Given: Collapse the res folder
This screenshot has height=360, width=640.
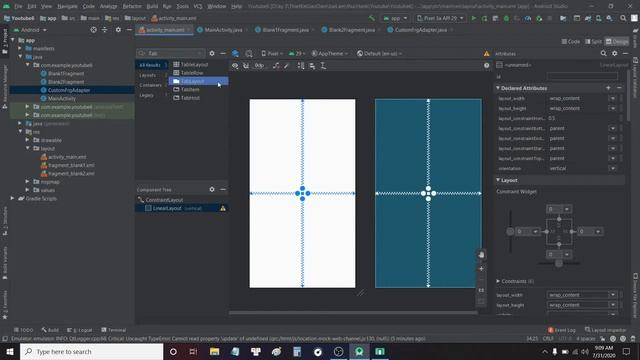Looking at the screenshot, I should tap(21, 132).
